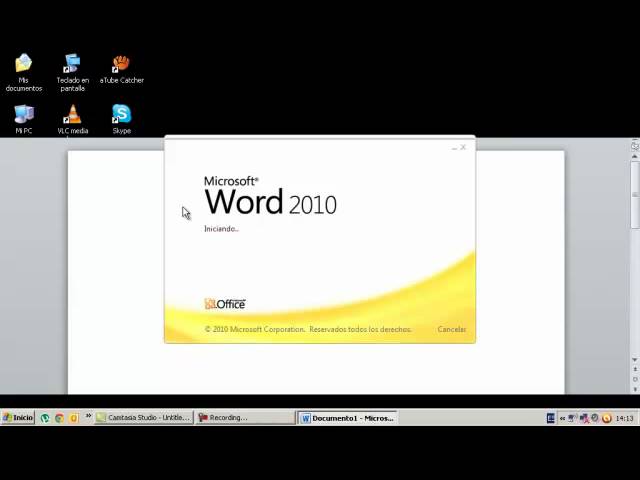Click the Iniciando status text

tap(221, 229)
